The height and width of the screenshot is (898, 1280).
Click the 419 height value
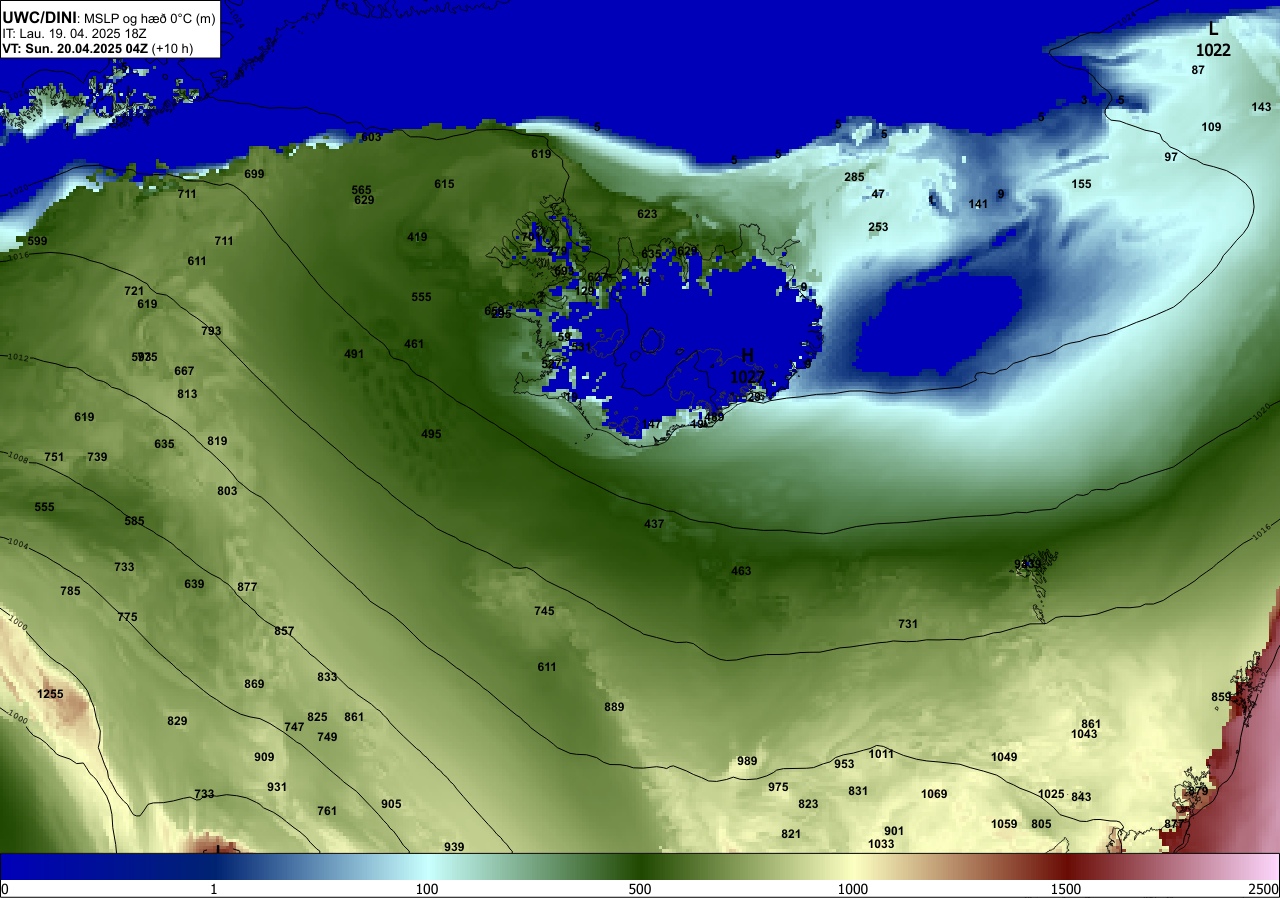(x=417, y=237)
